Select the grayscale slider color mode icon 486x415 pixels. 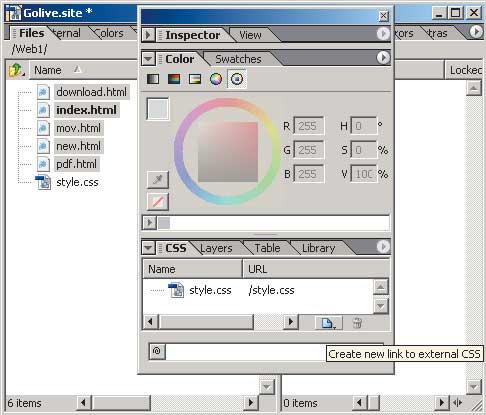153,79
